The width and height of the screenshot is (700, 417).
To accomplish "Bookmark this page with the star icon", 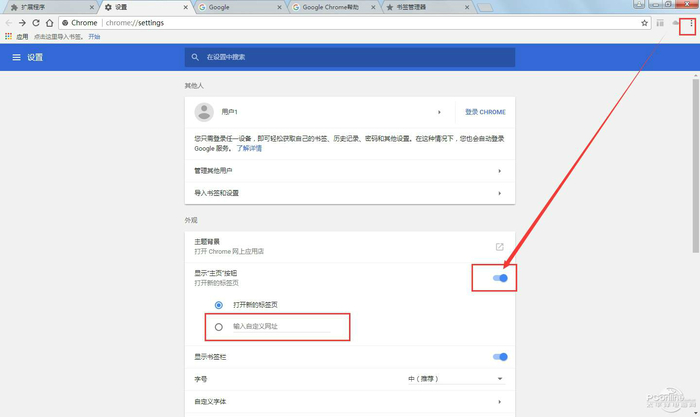I will [644, 23].
